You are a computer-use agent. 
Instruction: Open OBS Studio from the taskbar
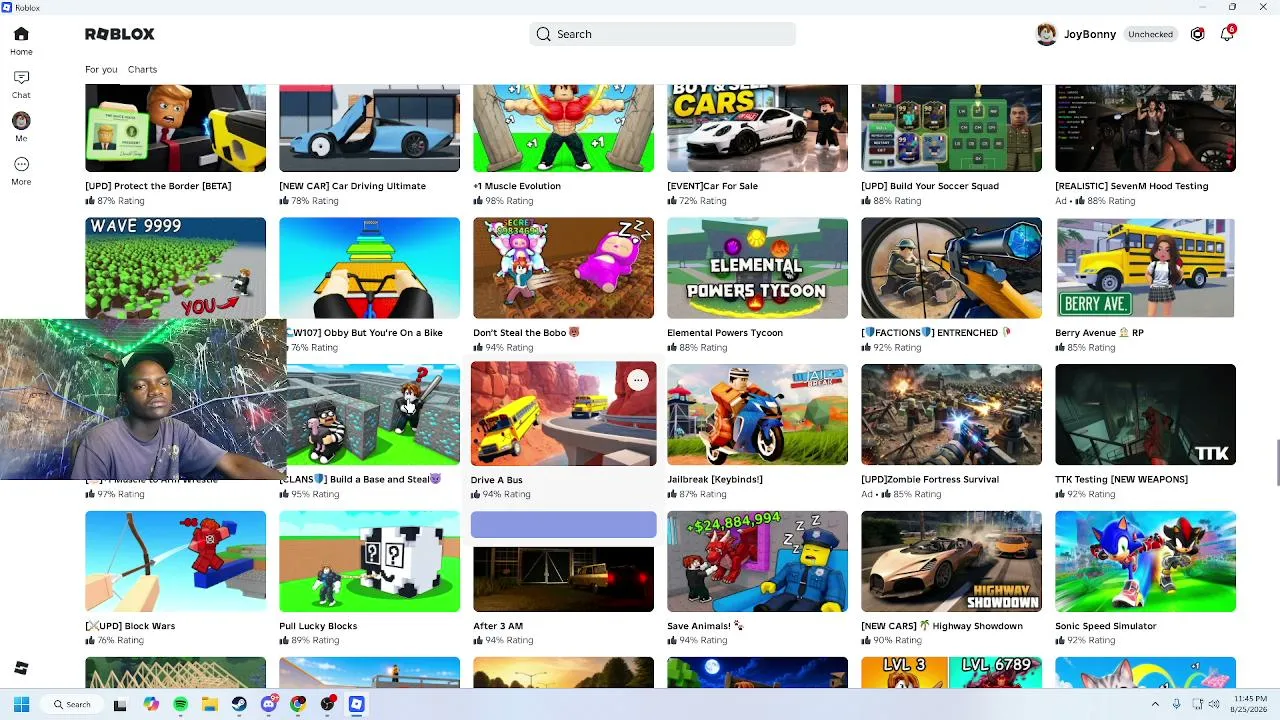[x=327, y=704]
